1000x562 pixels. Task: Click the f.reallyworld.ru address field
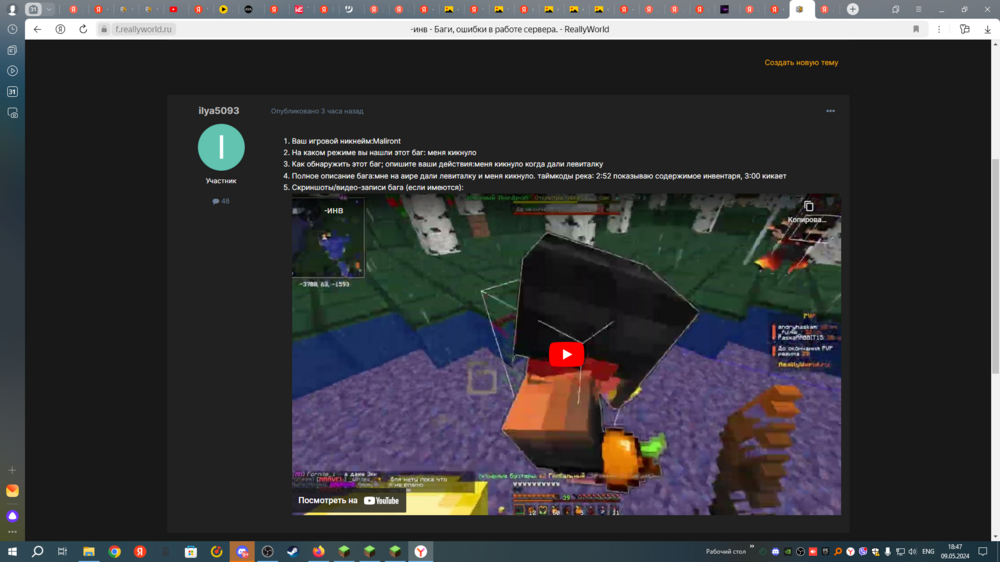(x=143, y=29)
